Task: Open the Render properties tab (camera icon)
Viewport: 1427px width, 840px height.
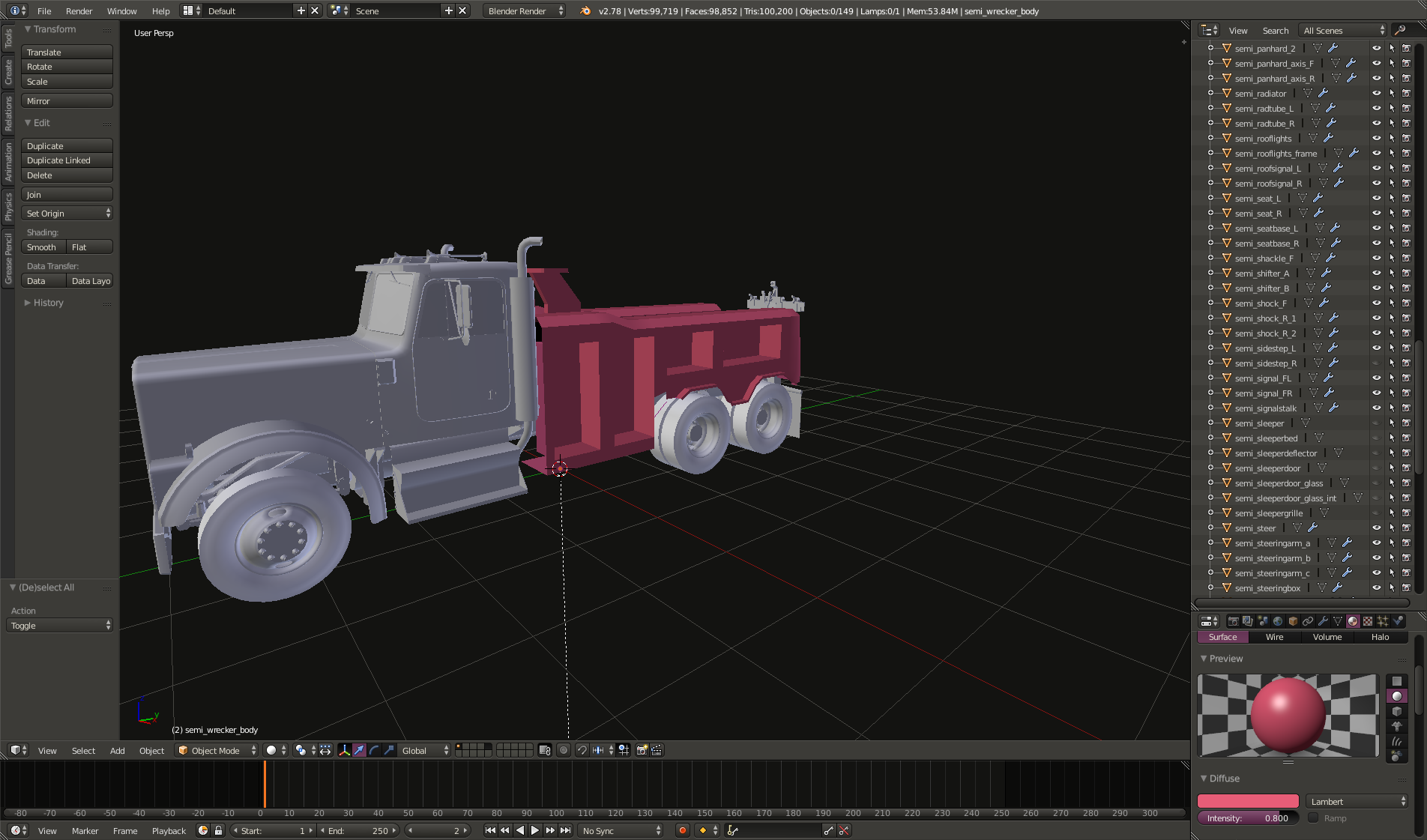Action: coord(1233,621)
